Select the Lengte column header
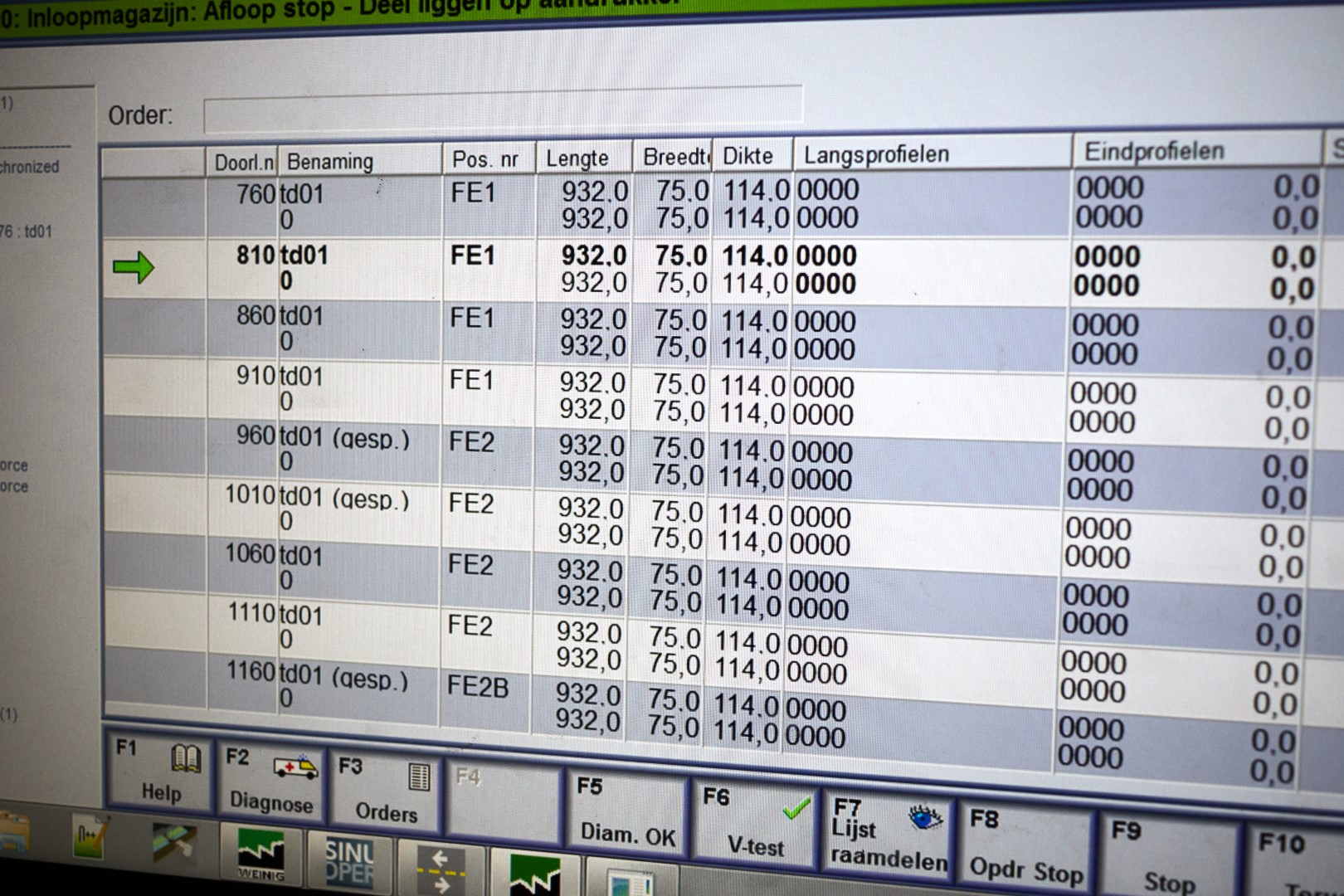The width and height of the screenshot is (1344, 896). pos(577,158)
